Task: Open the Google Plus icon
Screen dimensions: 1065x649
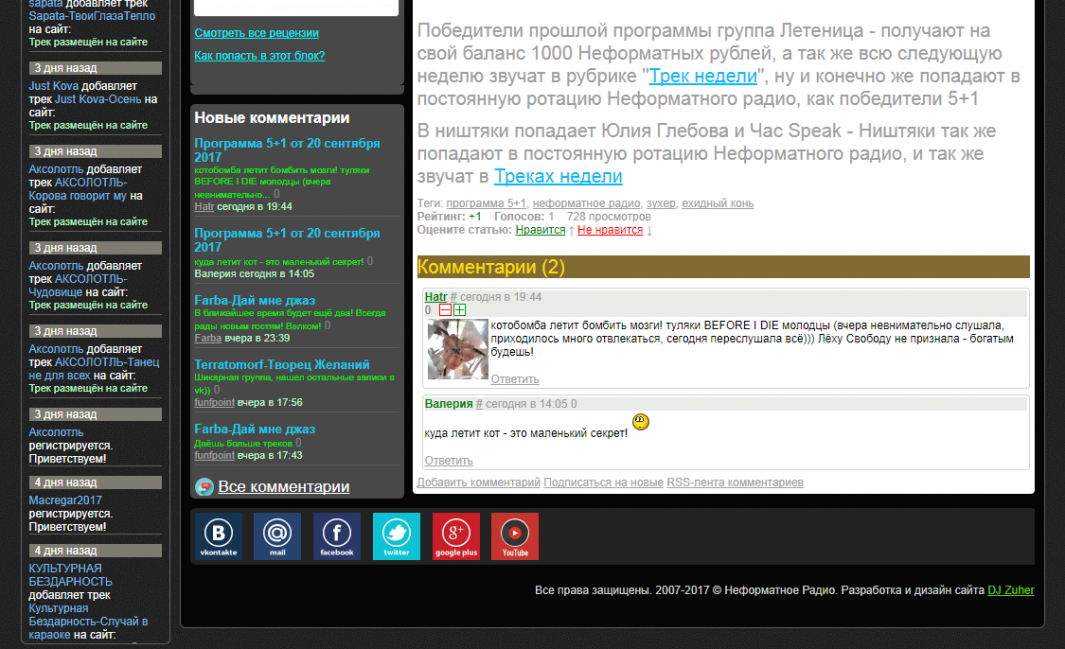Action: (x=456, y=536)
